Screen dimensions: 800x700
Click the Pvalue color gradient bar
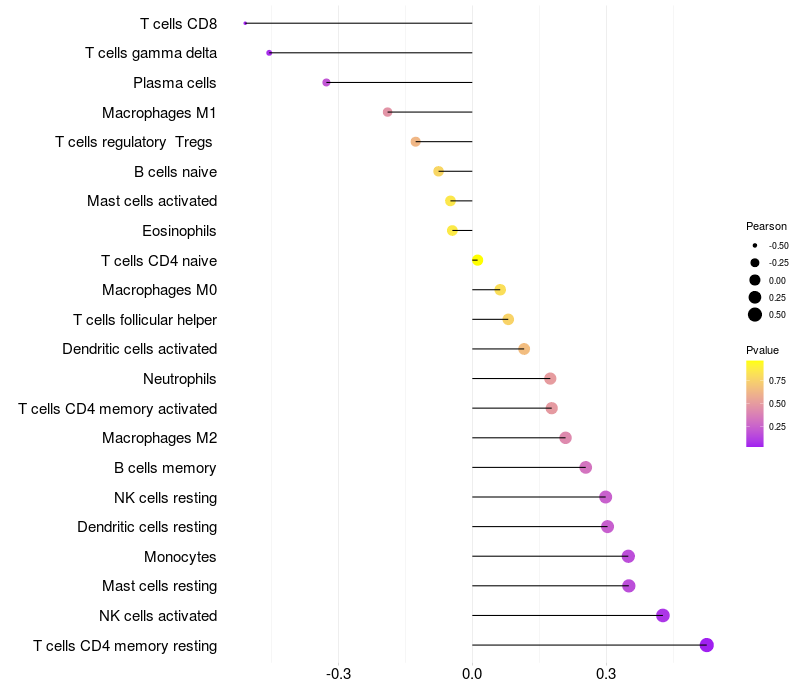[755, 403]
